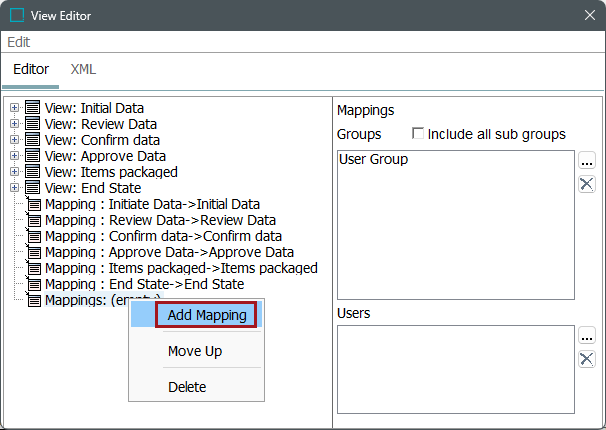Expand the View: Initial Data node

click(14, 108)
